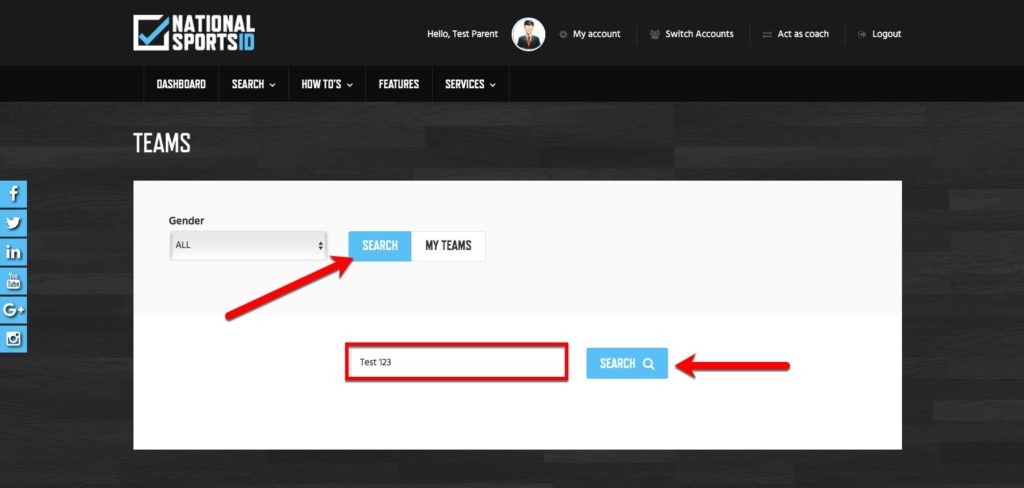Screen dimensions: 1024x488
Task: Click the National Sports ID logo
Action: click(x=194, y=33)
